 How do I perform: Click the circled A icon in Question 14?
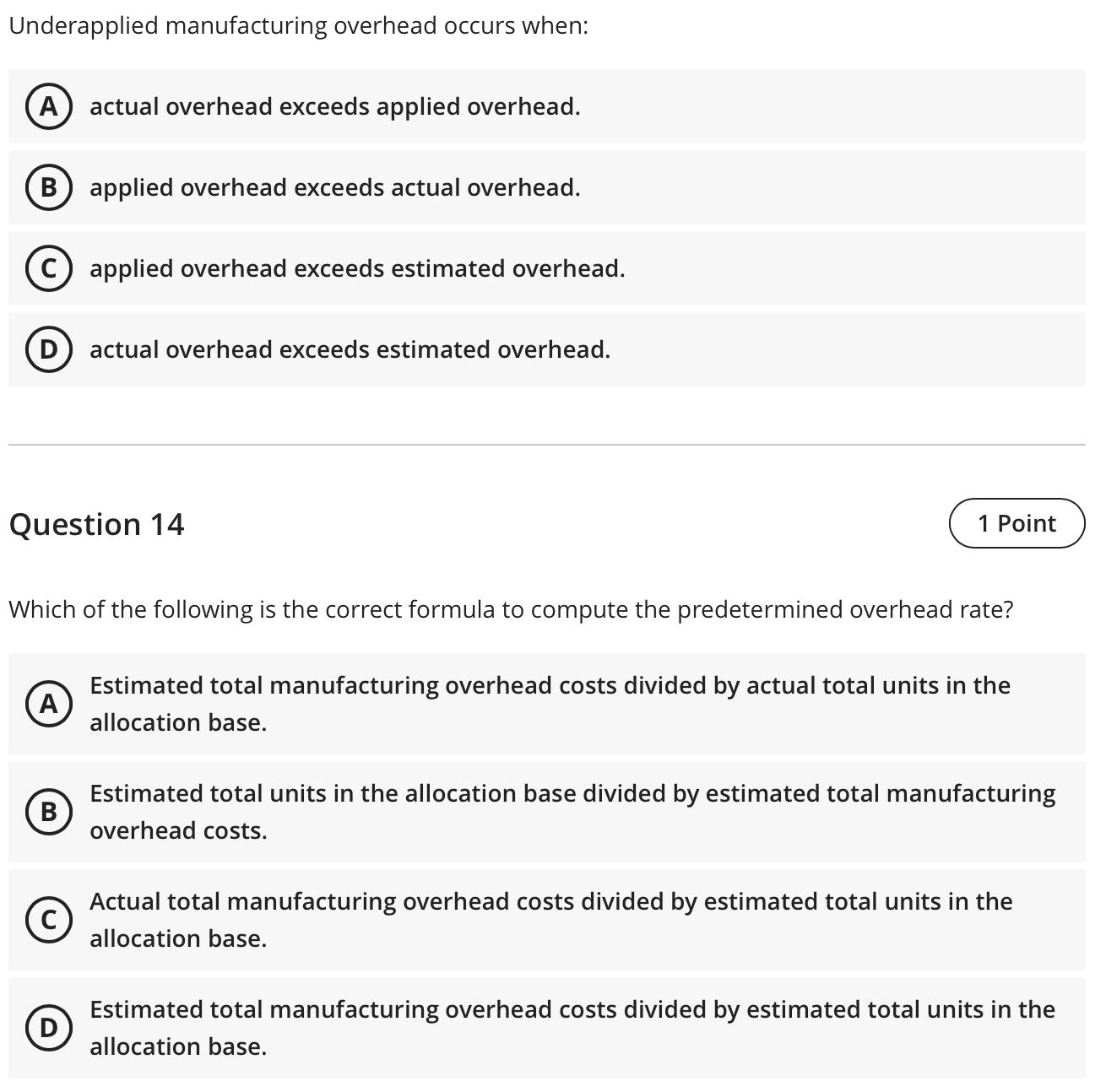coord(49,704)
